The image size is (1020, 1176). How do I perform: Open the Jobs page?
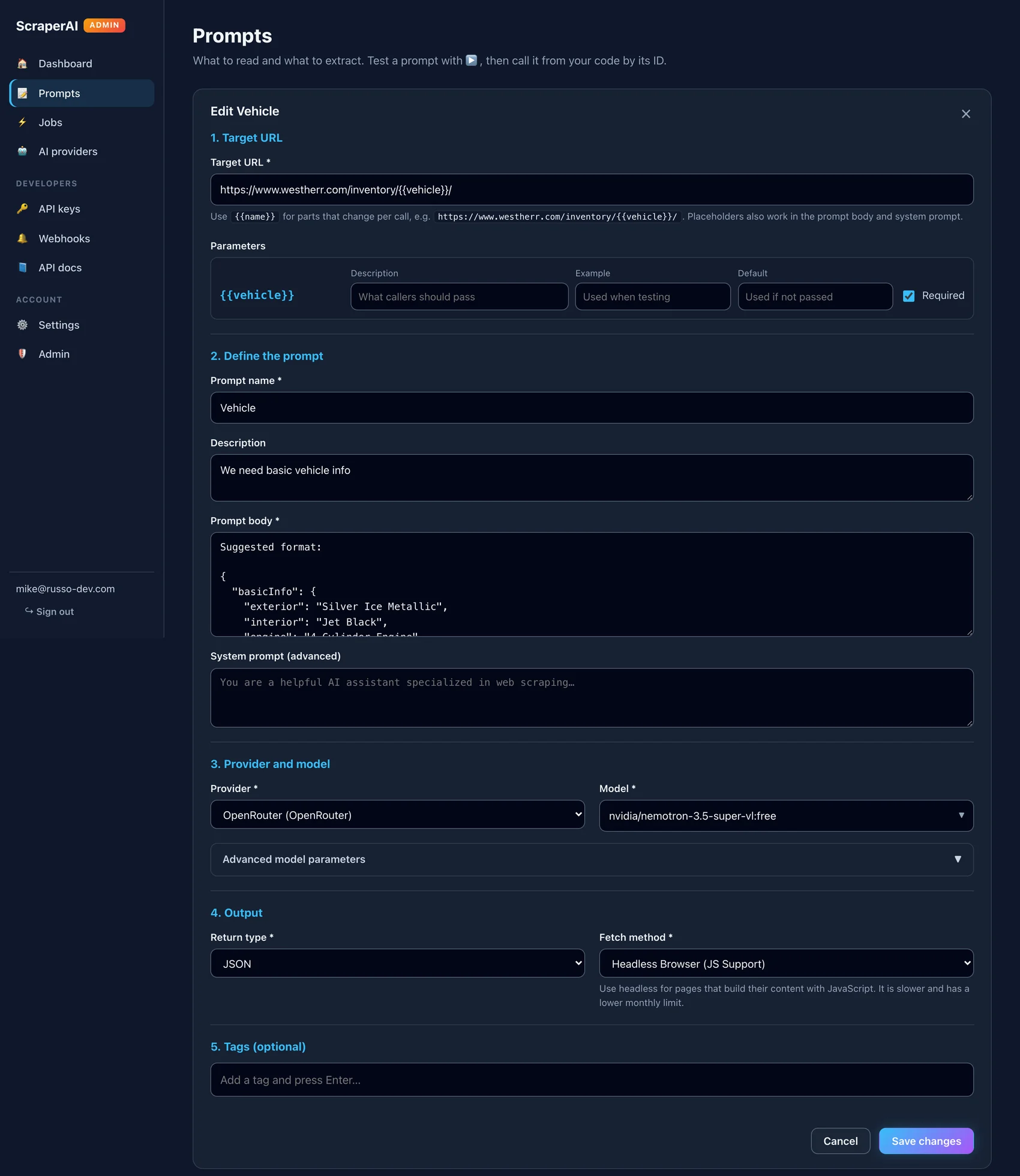[82, 122]
